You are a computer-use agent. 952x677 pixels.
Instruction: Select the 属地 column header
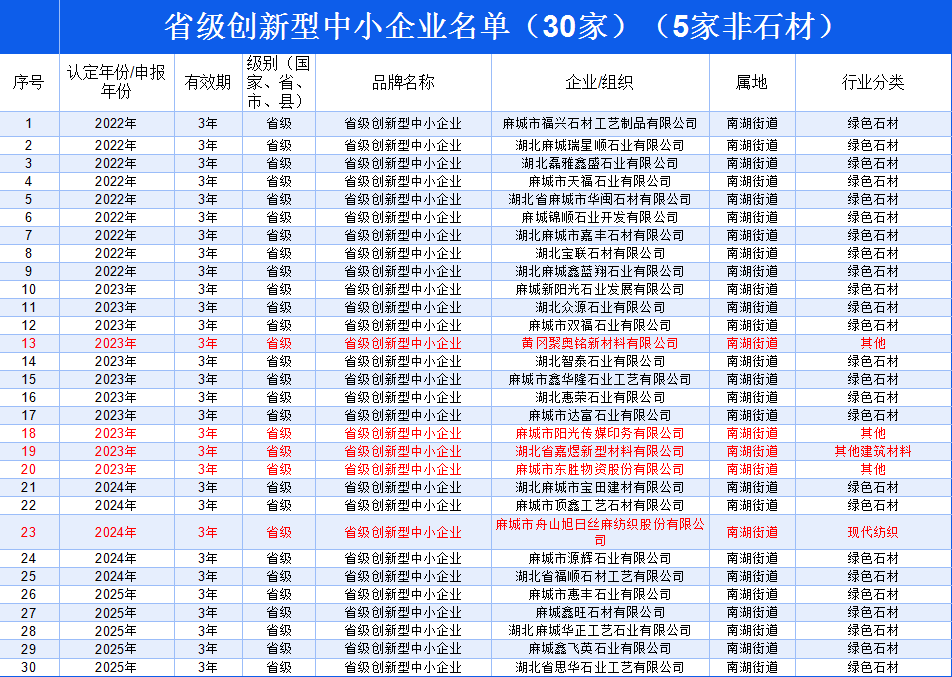point(752,83)
